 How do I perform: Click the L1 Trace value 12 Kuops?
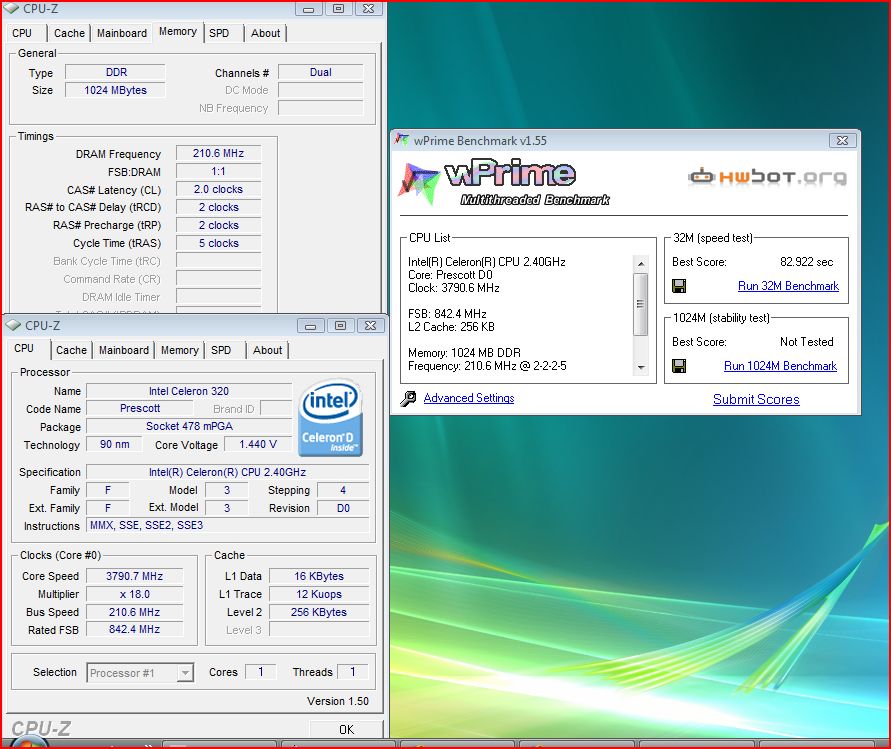pyautogui.click(x=319, y=594)
